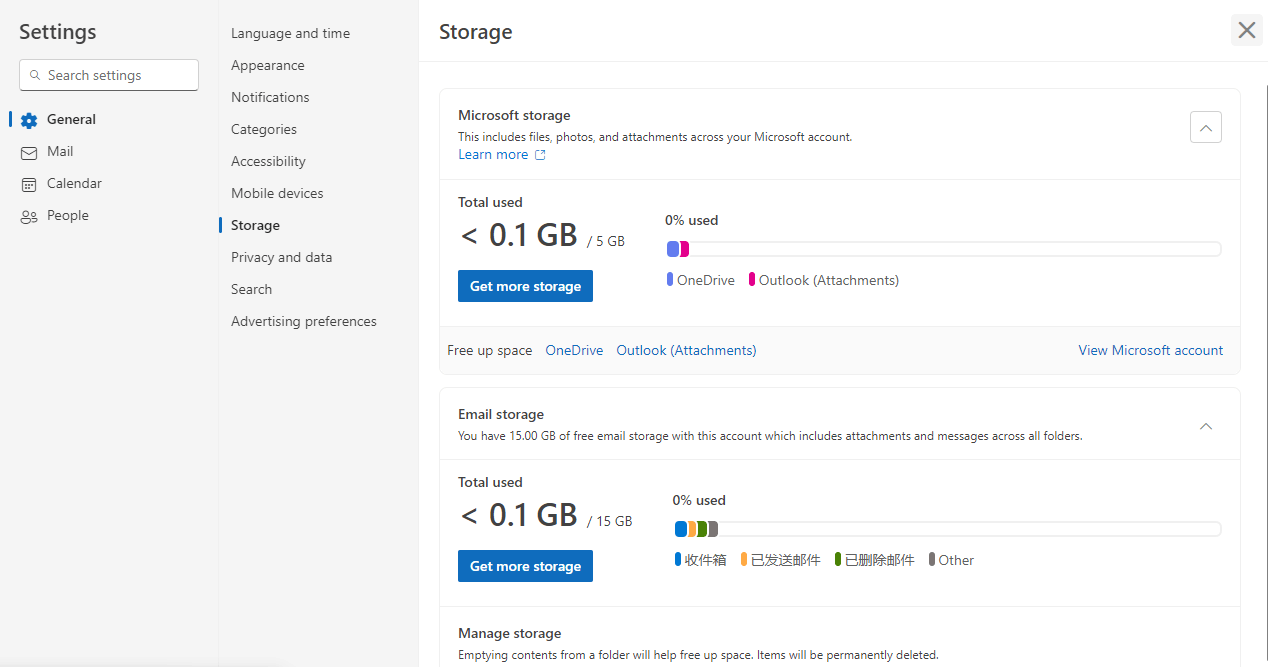Click the People icon in sidebar
Screen dimensions: 1268x667
(29, 216)
